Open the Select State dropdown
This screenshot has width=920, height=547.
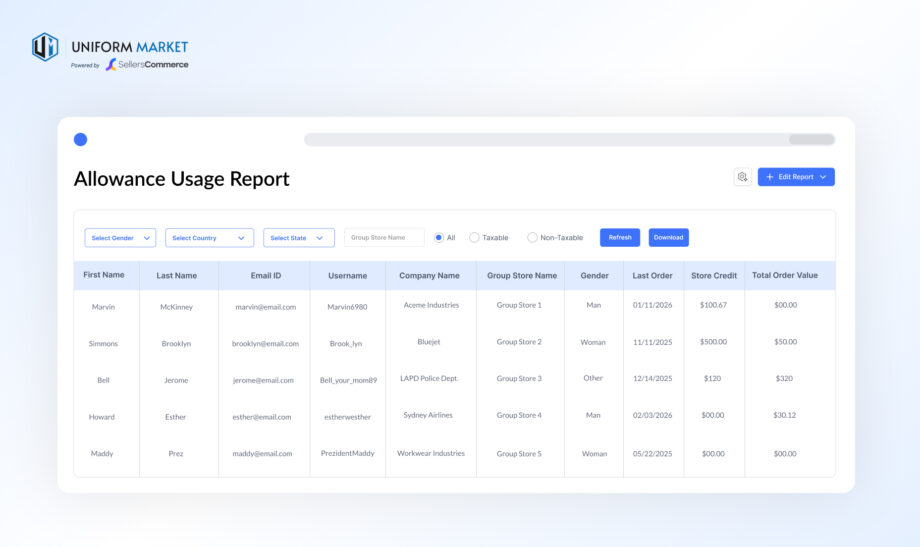click(x=299, y=238)
